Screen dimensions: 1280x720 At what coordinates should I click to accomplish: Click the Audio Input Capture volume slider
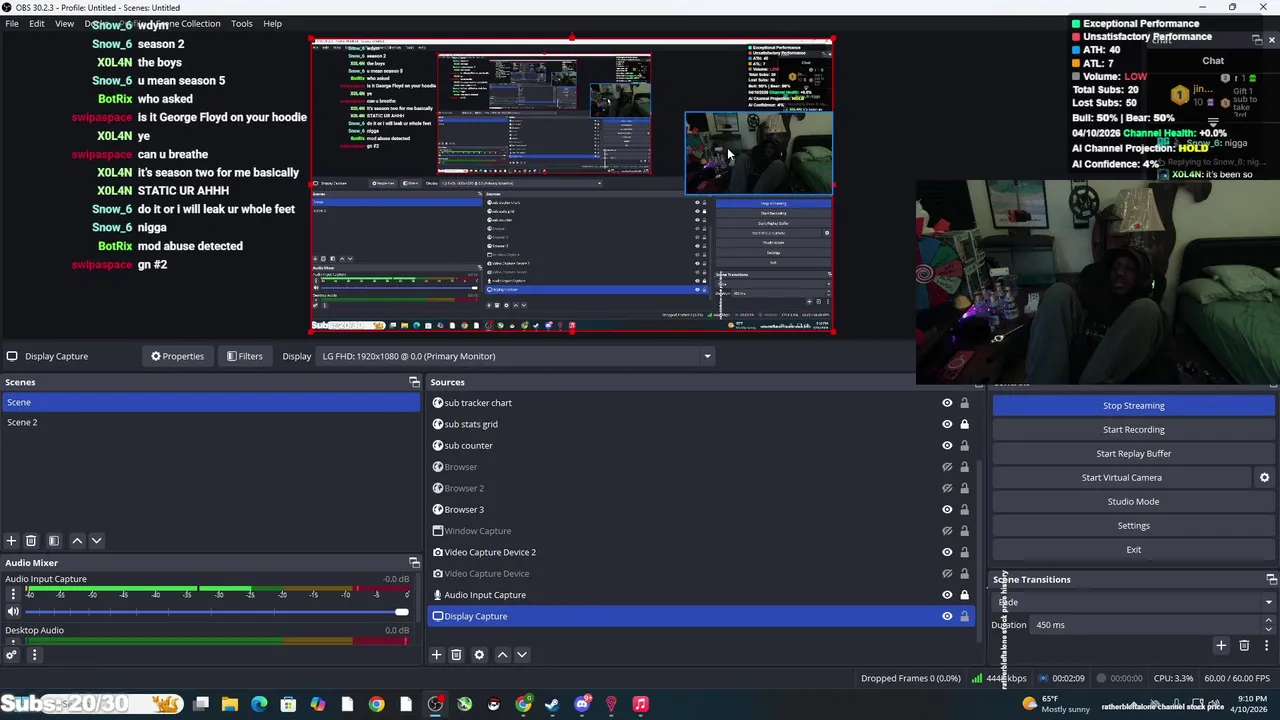(217, 612)
